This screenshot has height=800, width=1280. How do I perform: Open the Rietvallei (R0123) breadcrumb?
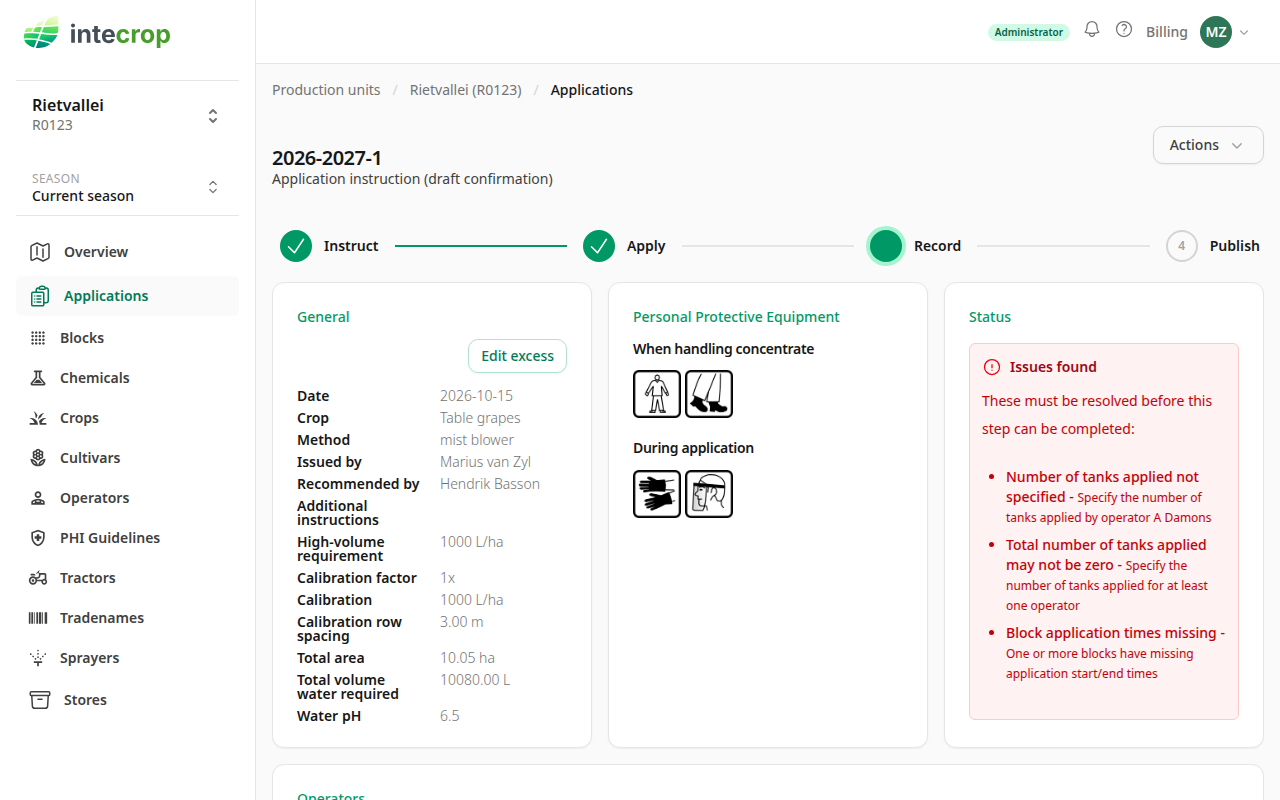466,90
